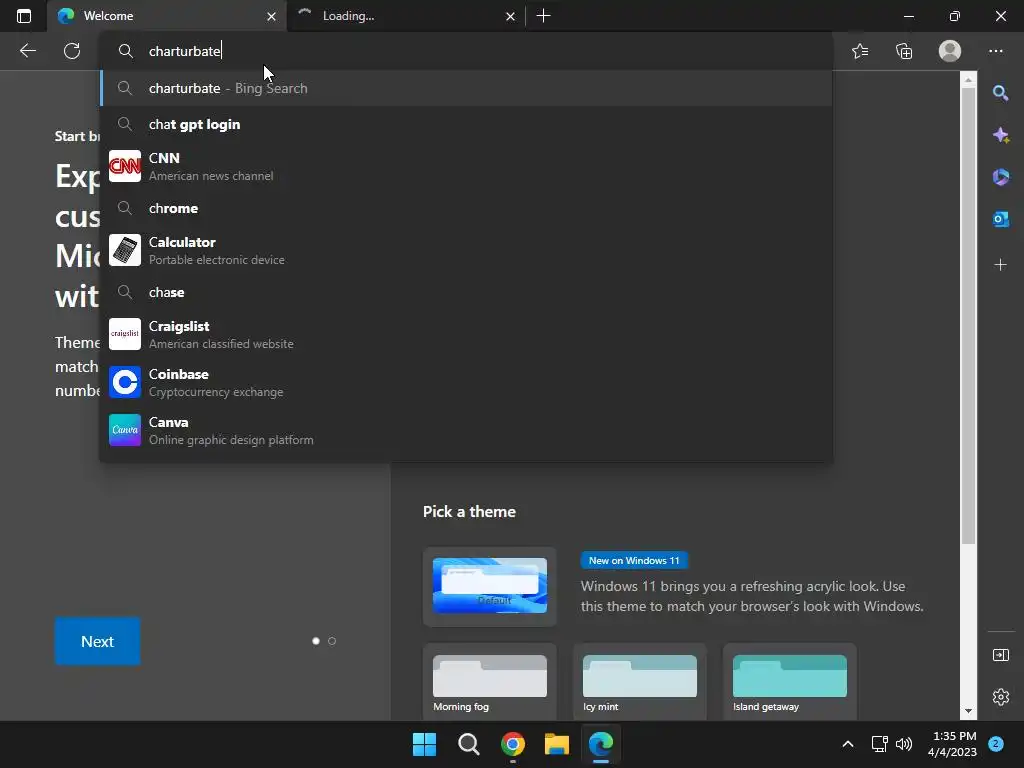Click the refresh page icon

click(x=72, y=51)
